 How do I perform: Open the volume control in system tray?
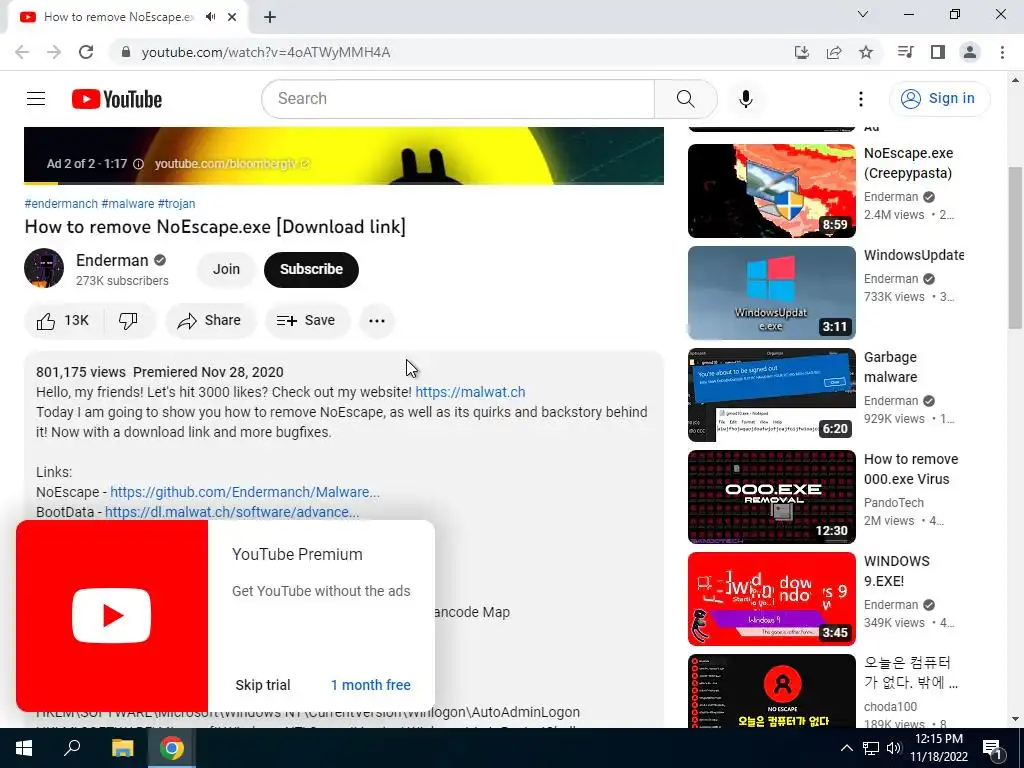pos(894,748)
